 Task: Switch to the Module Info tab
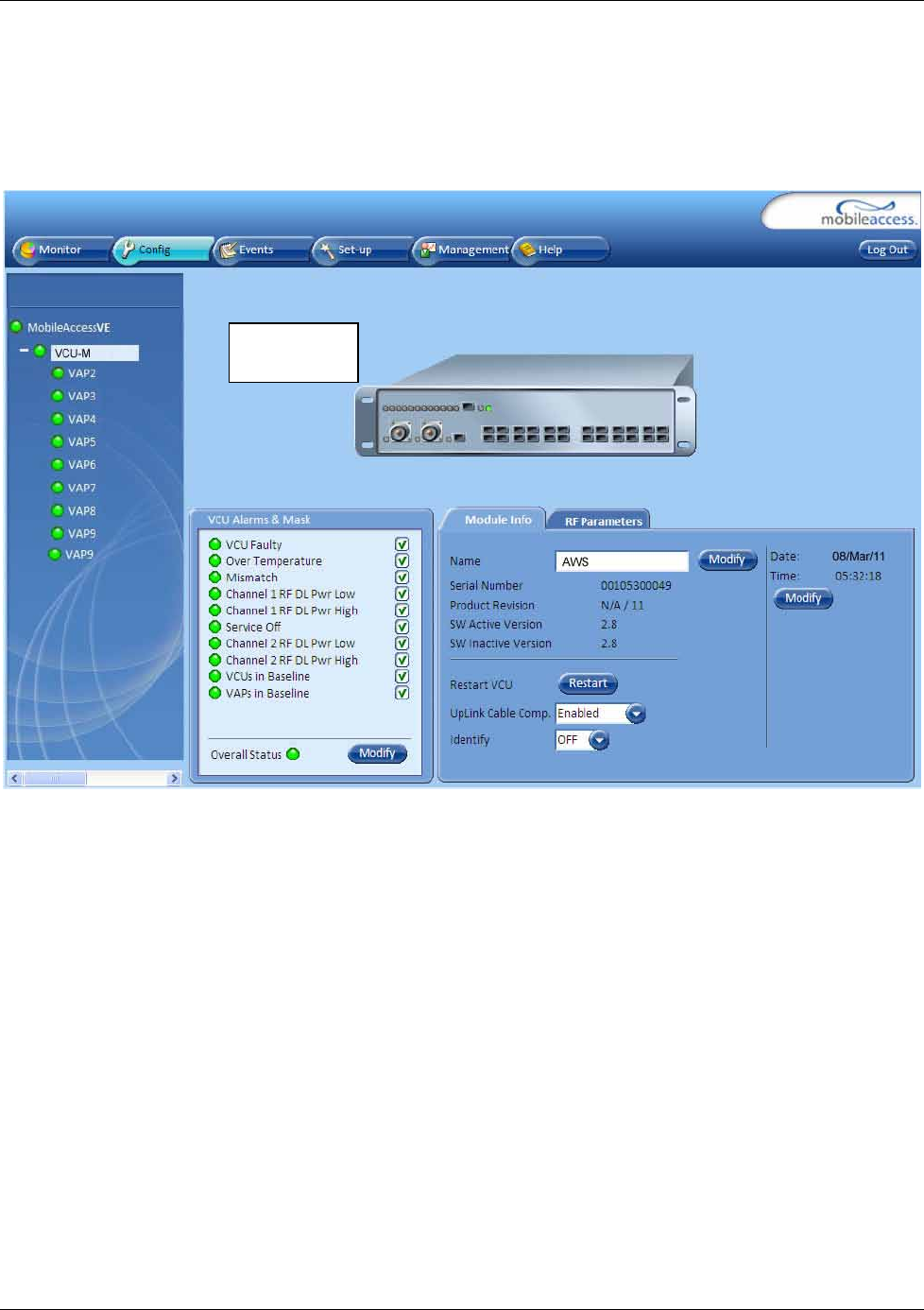click(x=498, y=520)
